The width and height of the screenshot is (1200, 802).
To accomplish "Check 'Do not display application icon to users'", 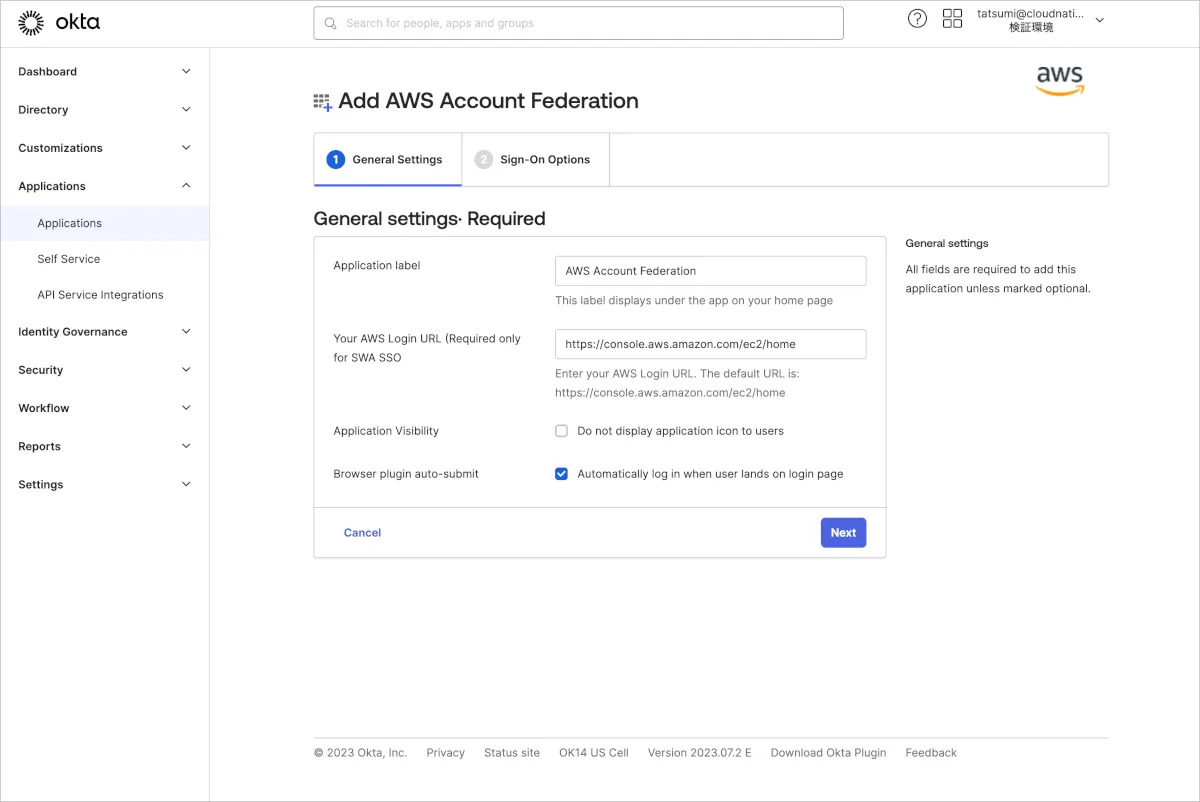I will [x=562, y=431].
